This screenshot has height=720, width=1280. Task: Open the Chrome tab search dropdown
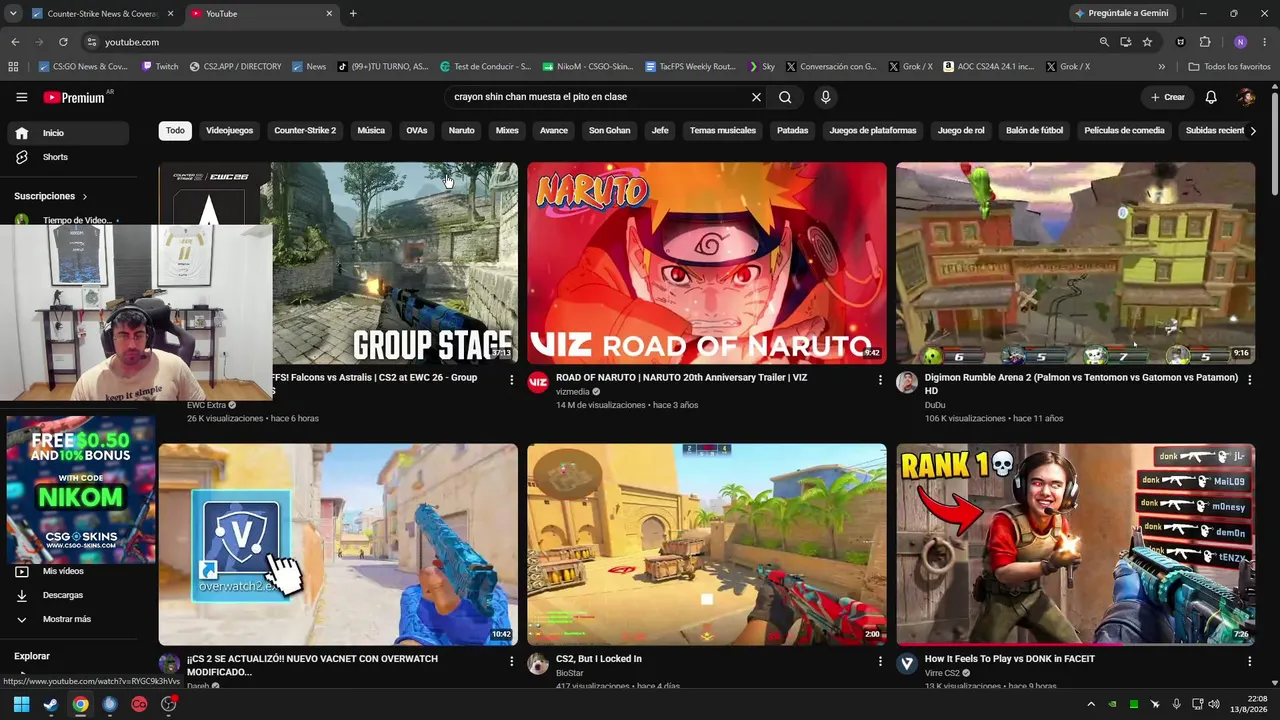pos(13,13)
